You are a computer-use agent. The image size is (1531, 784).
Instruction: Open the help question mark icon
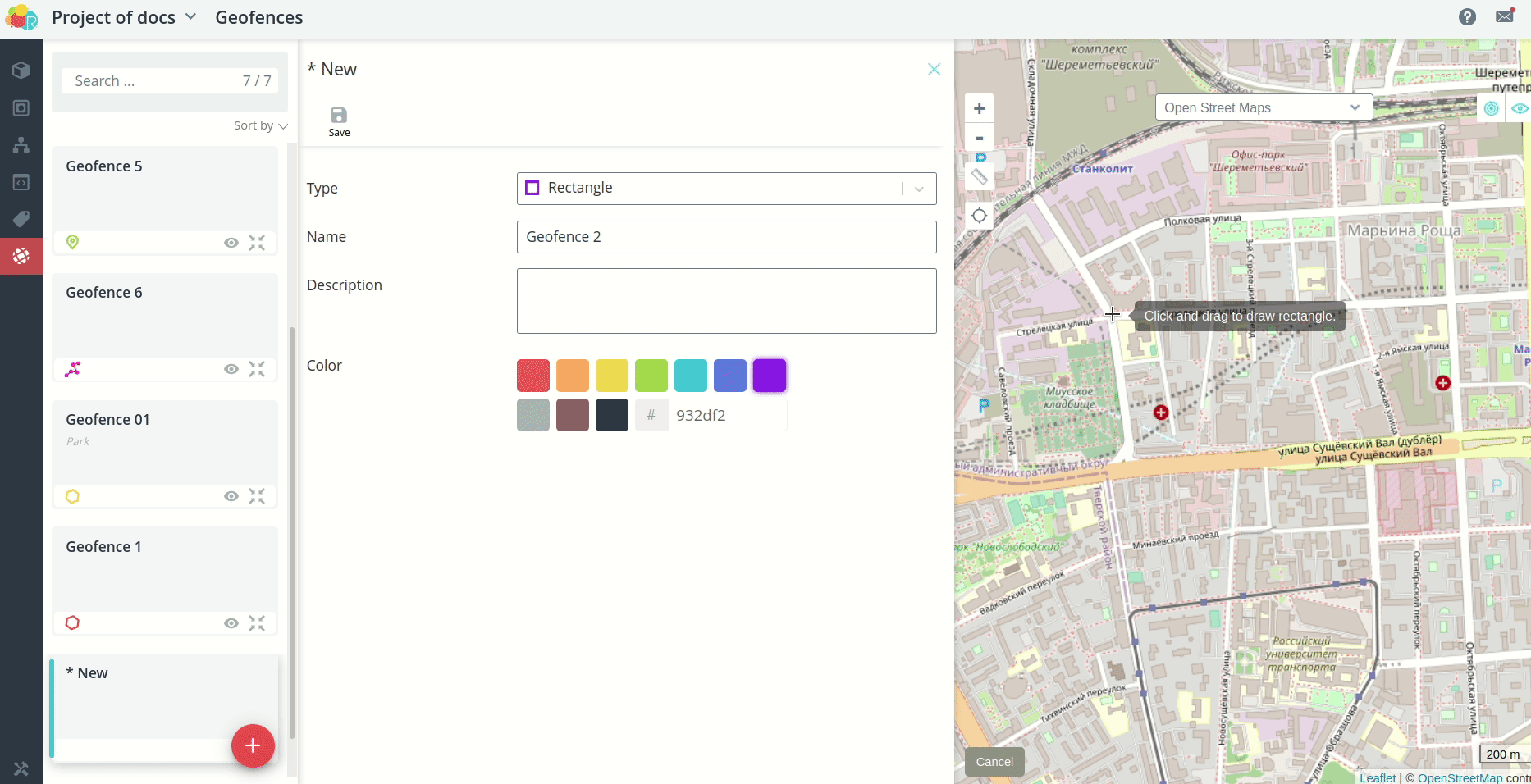1467,17
